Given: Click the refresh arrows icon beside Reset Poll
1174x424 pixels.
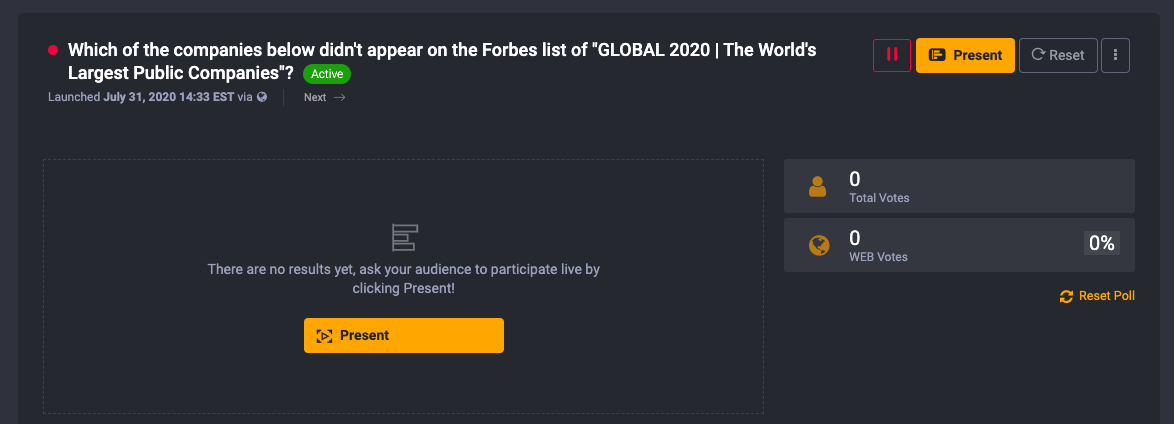Looking at the screenshot, I should click(1066, 297).
